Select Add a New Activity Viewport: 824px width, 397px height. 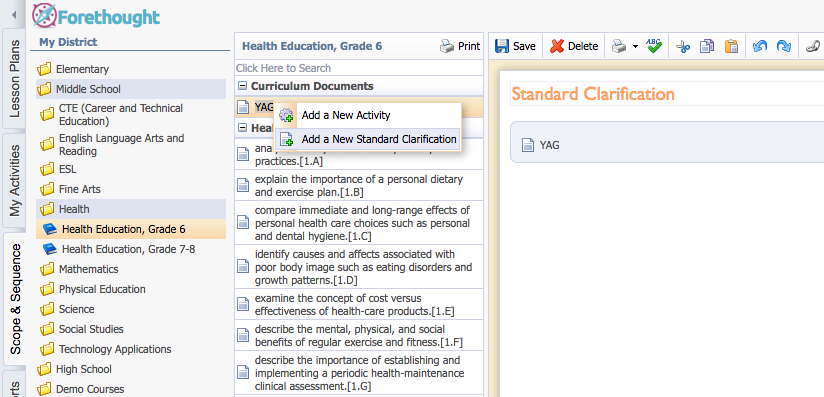point(367,115)
